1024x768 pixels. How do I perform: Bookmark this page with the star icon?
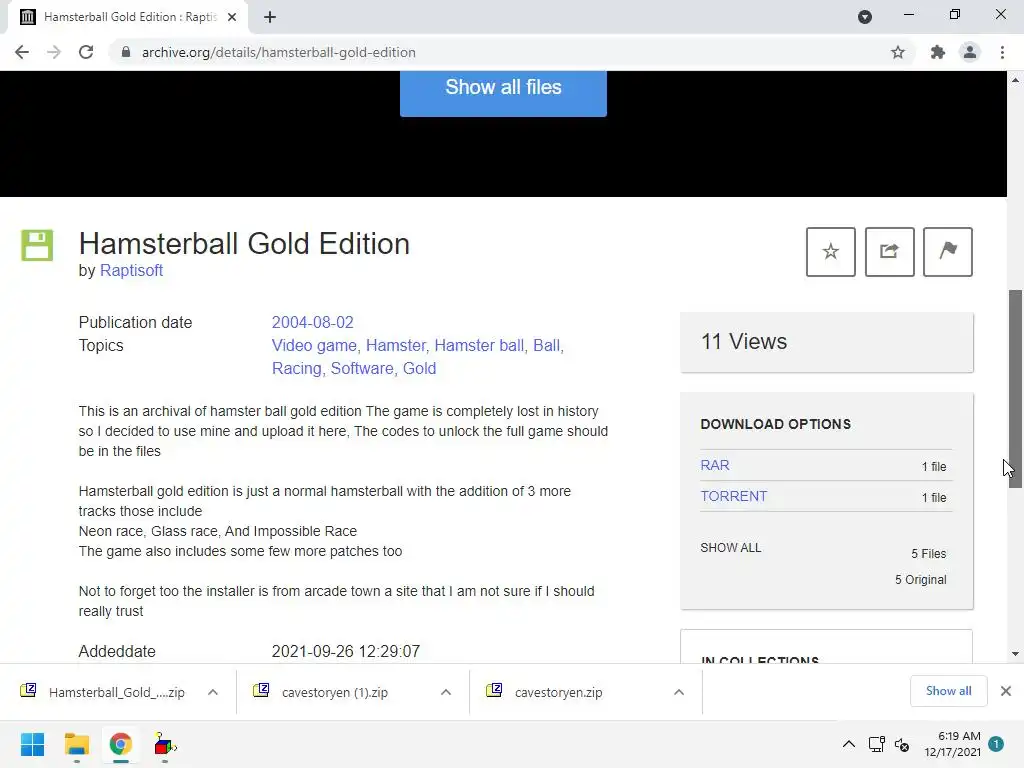898,52
